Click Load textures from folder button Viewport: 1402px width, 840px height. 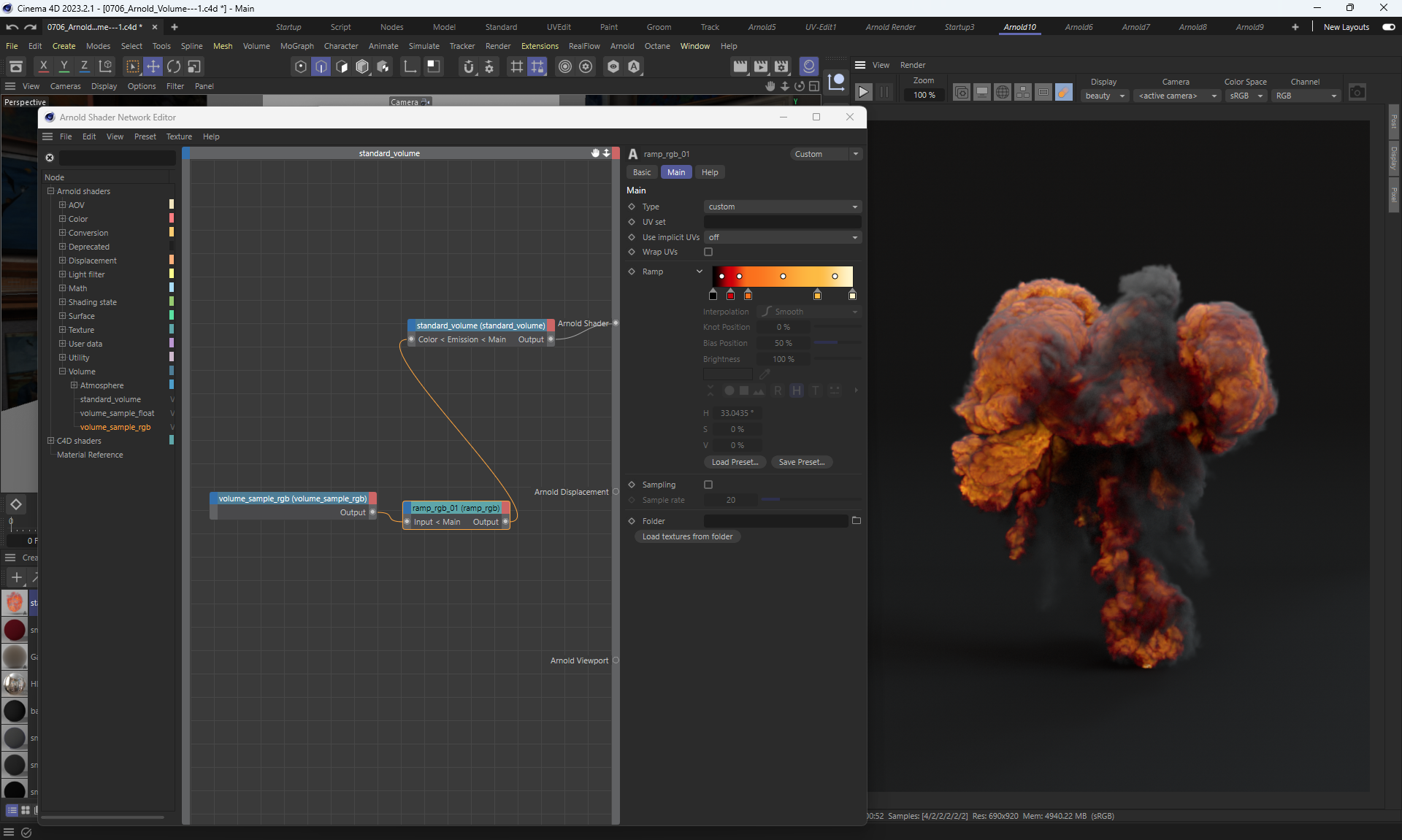tap(687, 537)
